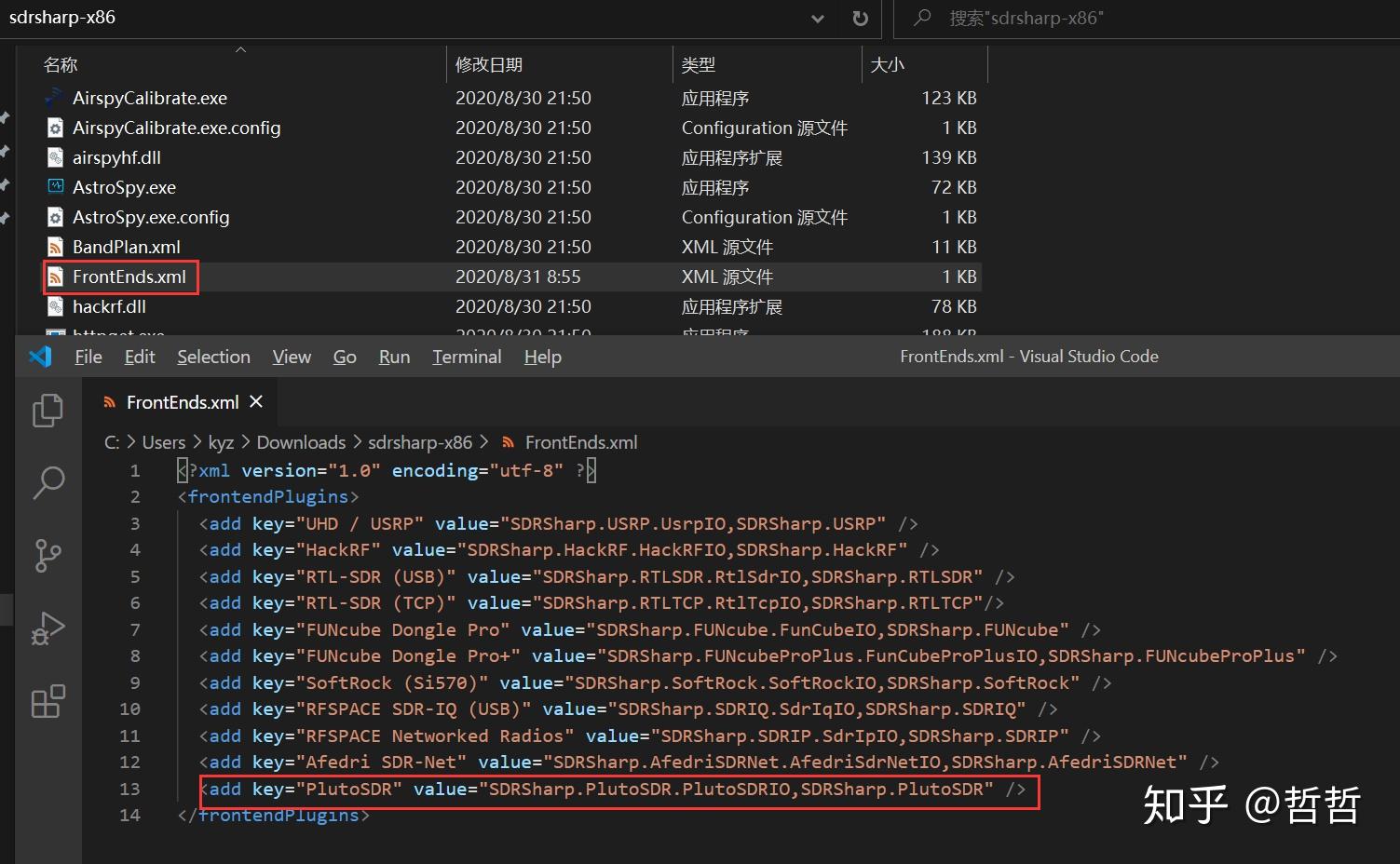Image resolution: width=1400 pixels, height=864 pixels.
Task: Click the FrontEnds.xml breadcrumb segment
Action: tap(581, 442)
